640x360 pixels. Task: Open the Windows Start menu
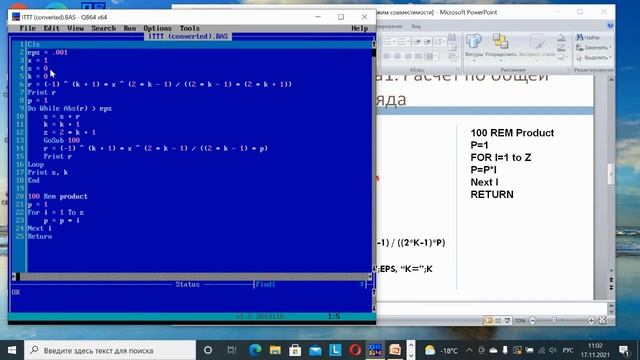click(12, 350)
